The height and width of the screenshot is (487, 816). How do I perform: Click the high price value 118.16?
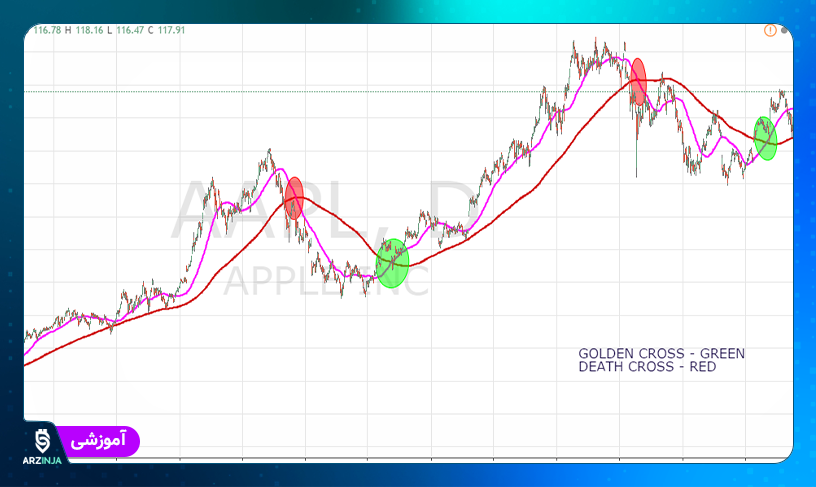[x=90, y=30]
